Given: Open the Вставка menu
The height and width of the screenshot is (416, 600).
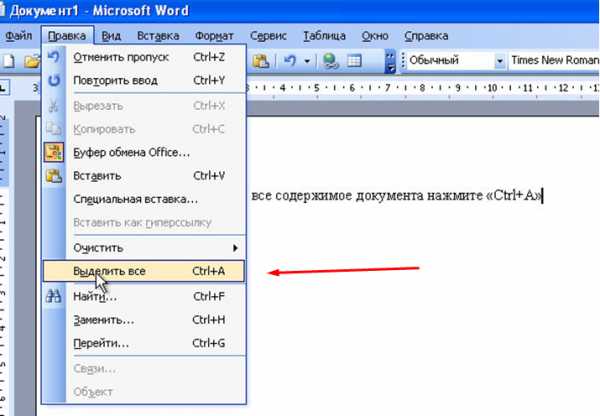Looking at the screenshot, I should (158, 36).
